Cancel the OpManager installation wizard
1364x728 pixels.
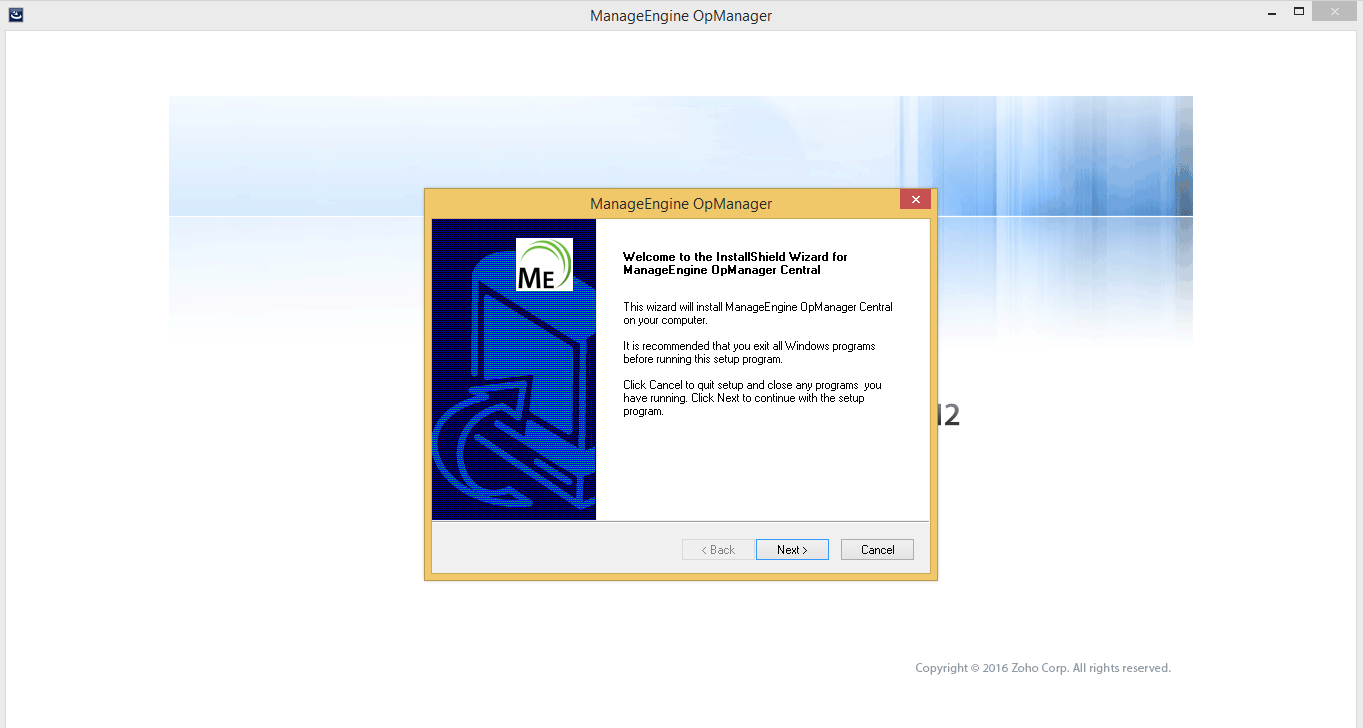[x=877, y=549]
